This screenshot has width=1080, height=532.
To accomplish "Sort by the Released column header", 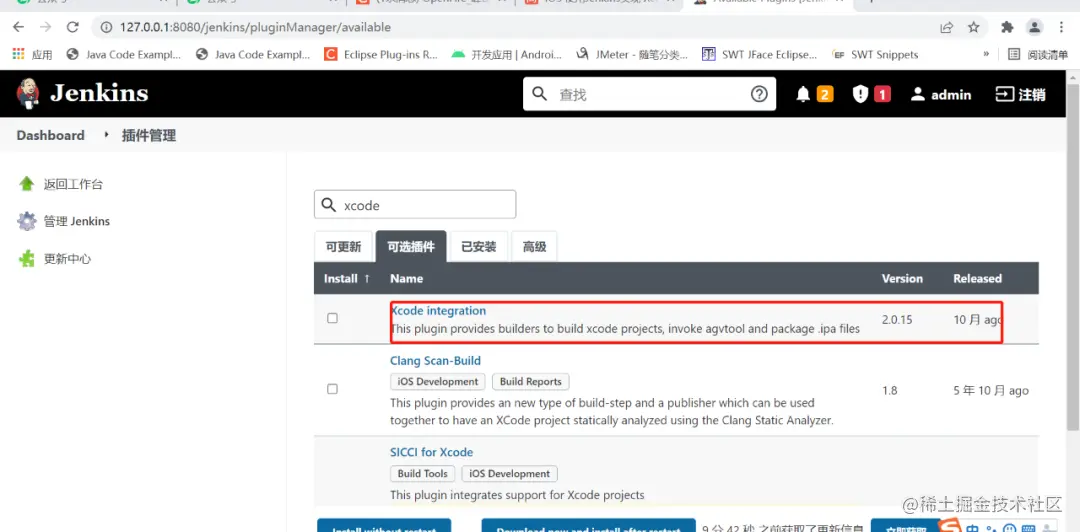I will [977, 278].
